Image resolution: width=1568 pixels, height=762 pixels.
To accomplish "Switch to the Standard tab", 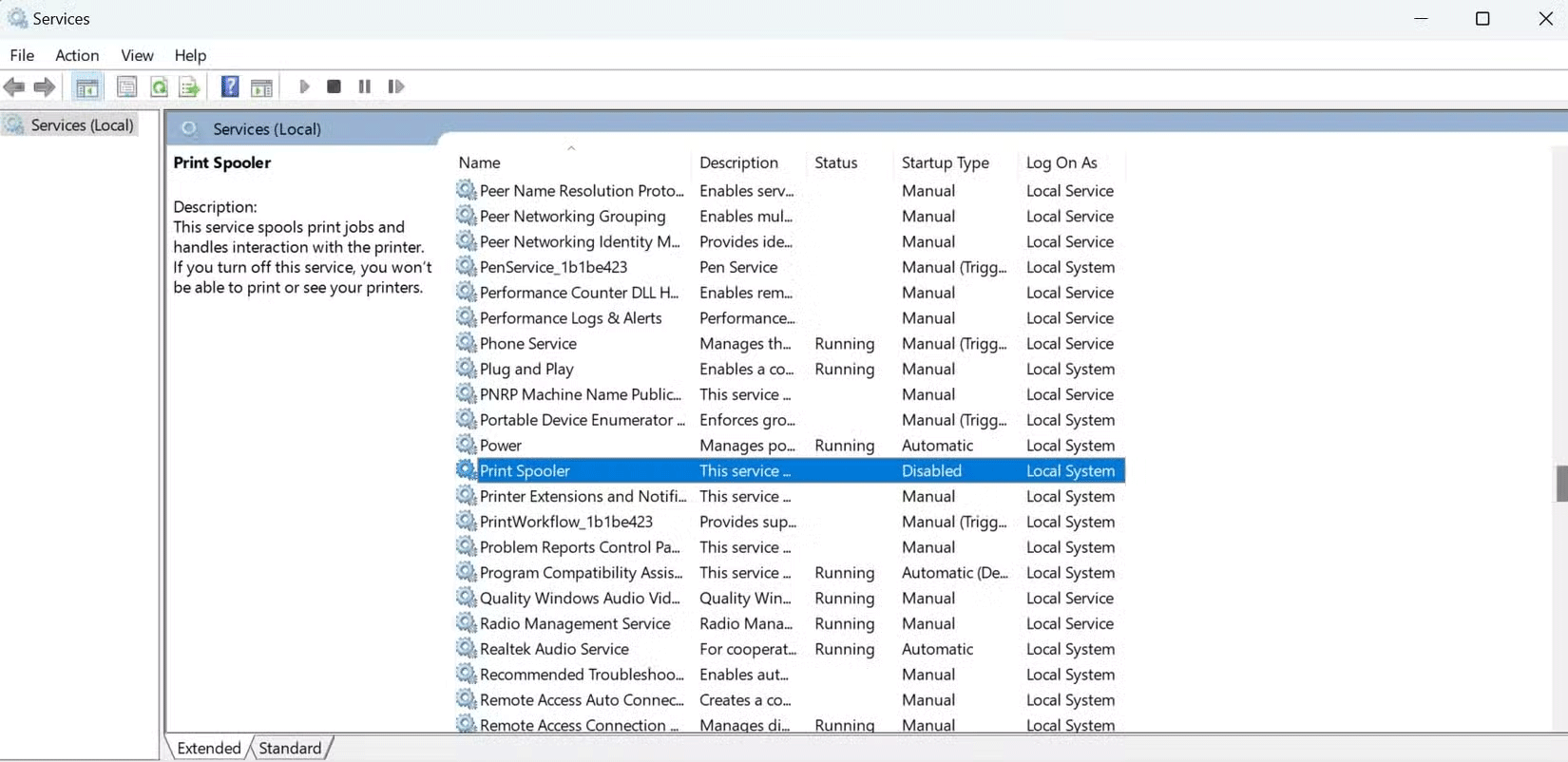I will pyautogui.click(x=290, y=748).
